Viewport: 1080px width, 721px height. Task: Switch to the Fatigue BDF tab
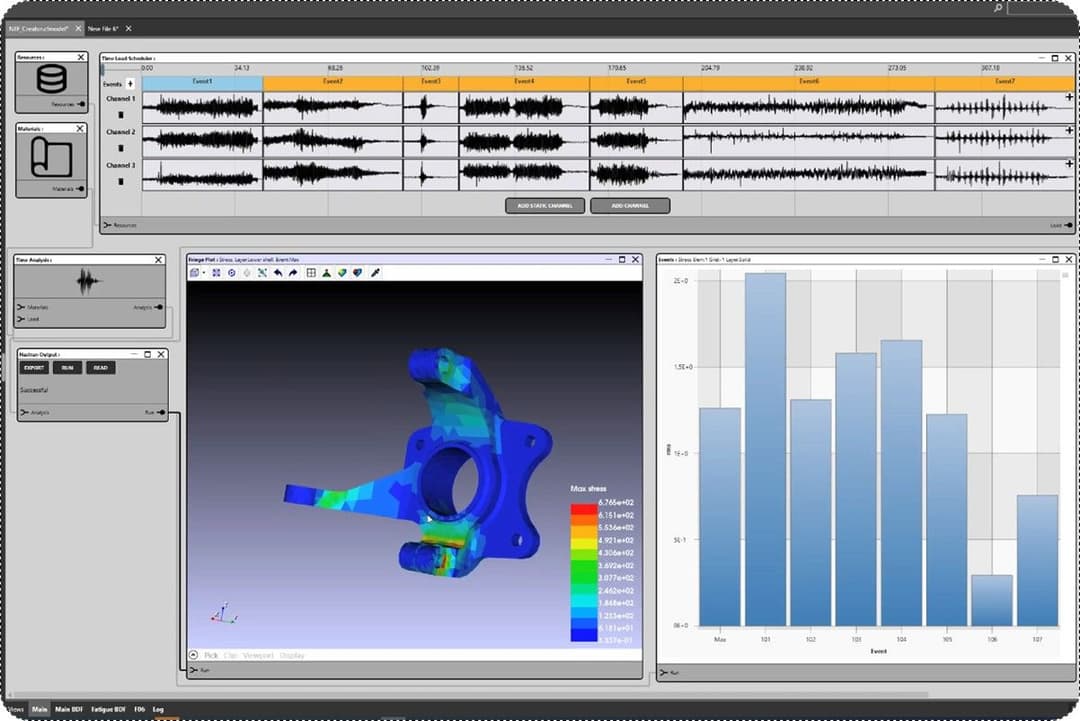110,709
